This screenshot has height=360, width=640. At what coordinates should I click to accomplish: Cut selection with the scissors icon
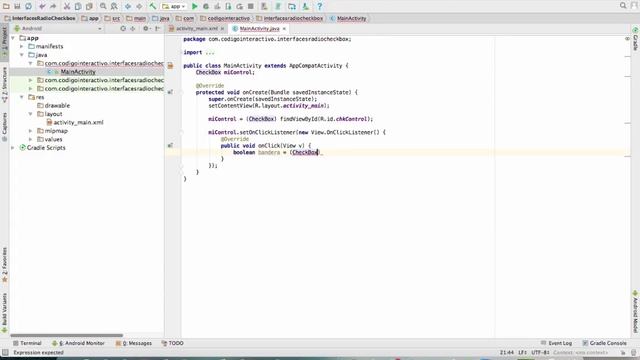(67, 6)
